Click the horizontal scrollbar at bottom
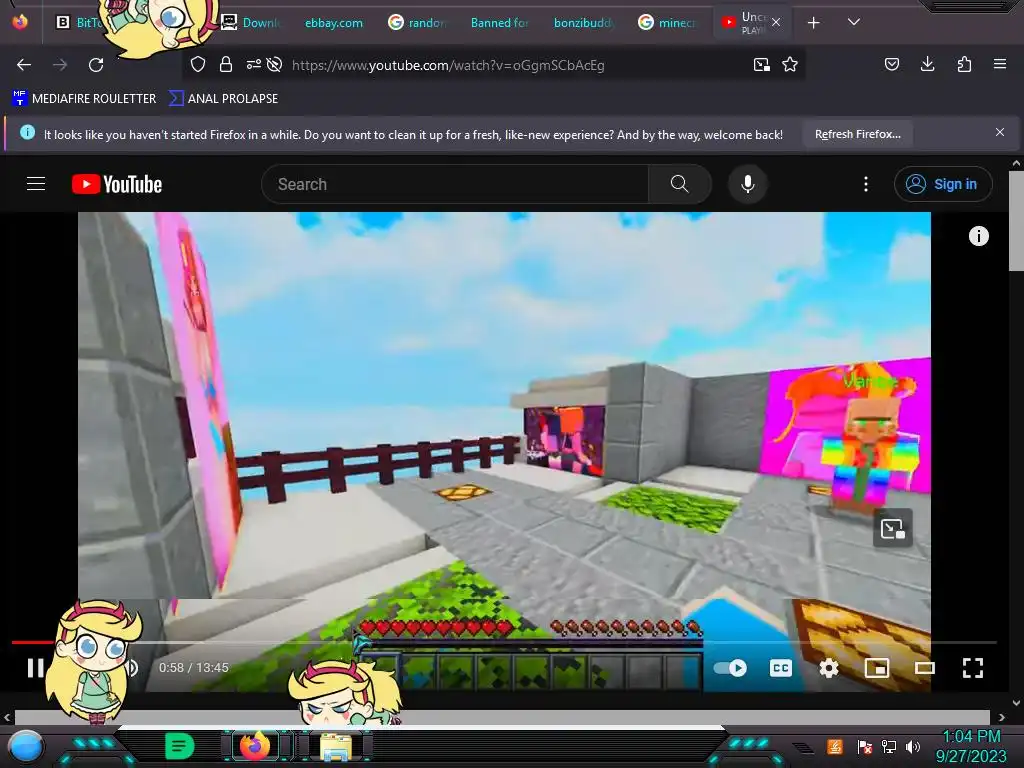 (x=502, y=717)
